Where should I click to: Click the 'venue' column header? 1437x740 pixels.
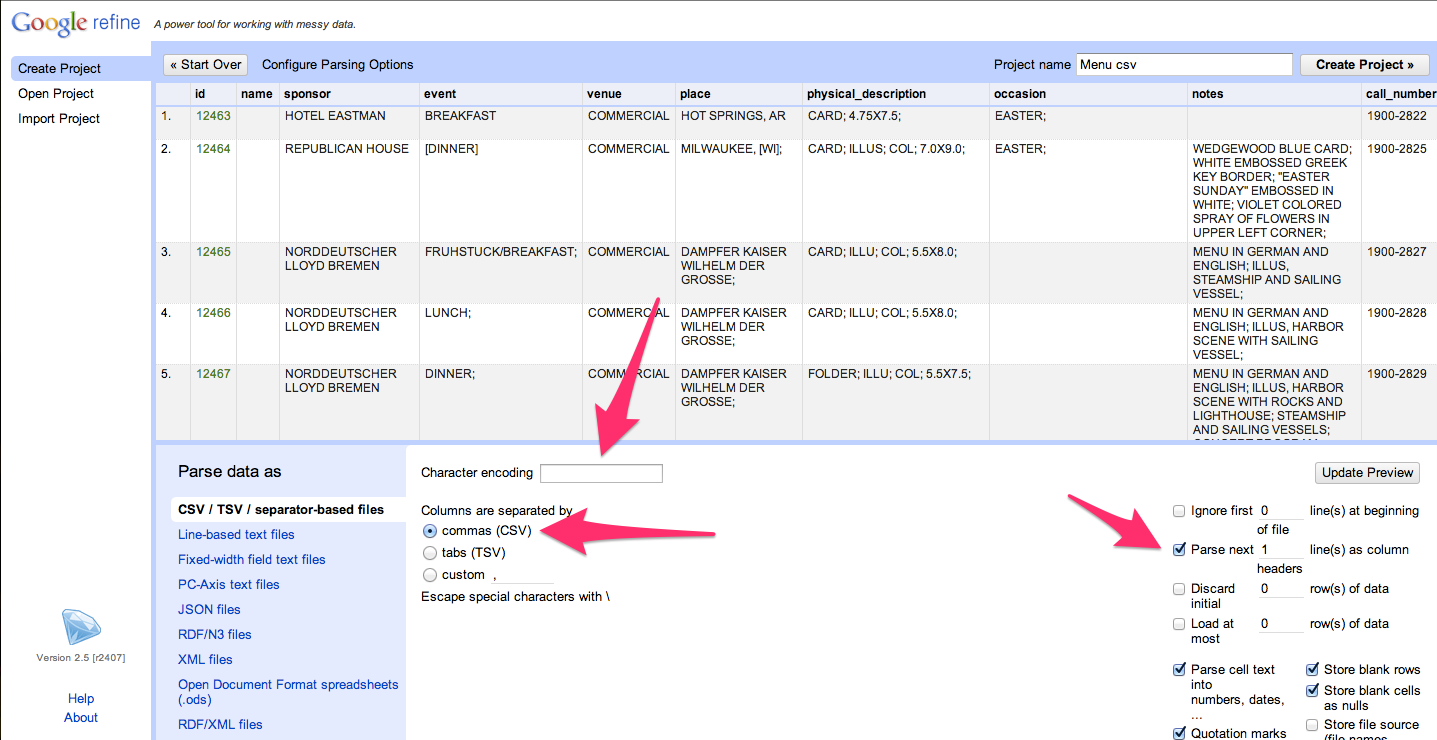tap(605, 94)
